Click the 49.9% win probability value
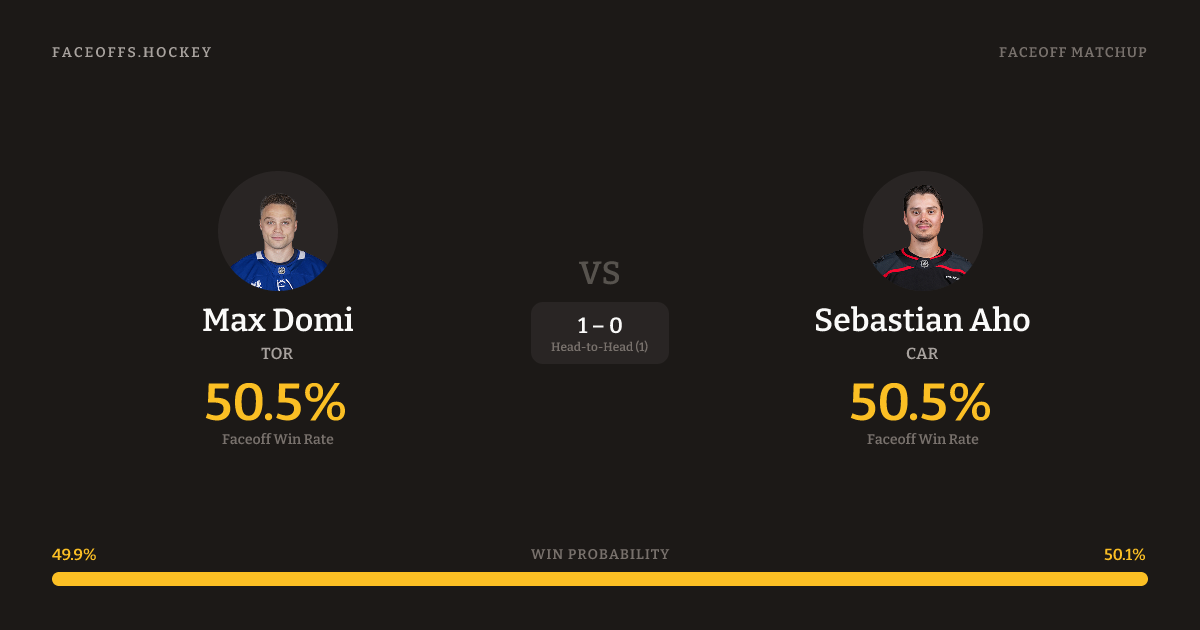Image resolution: width=1200 pixels, height=630 pixels. [x=74, y=555]
